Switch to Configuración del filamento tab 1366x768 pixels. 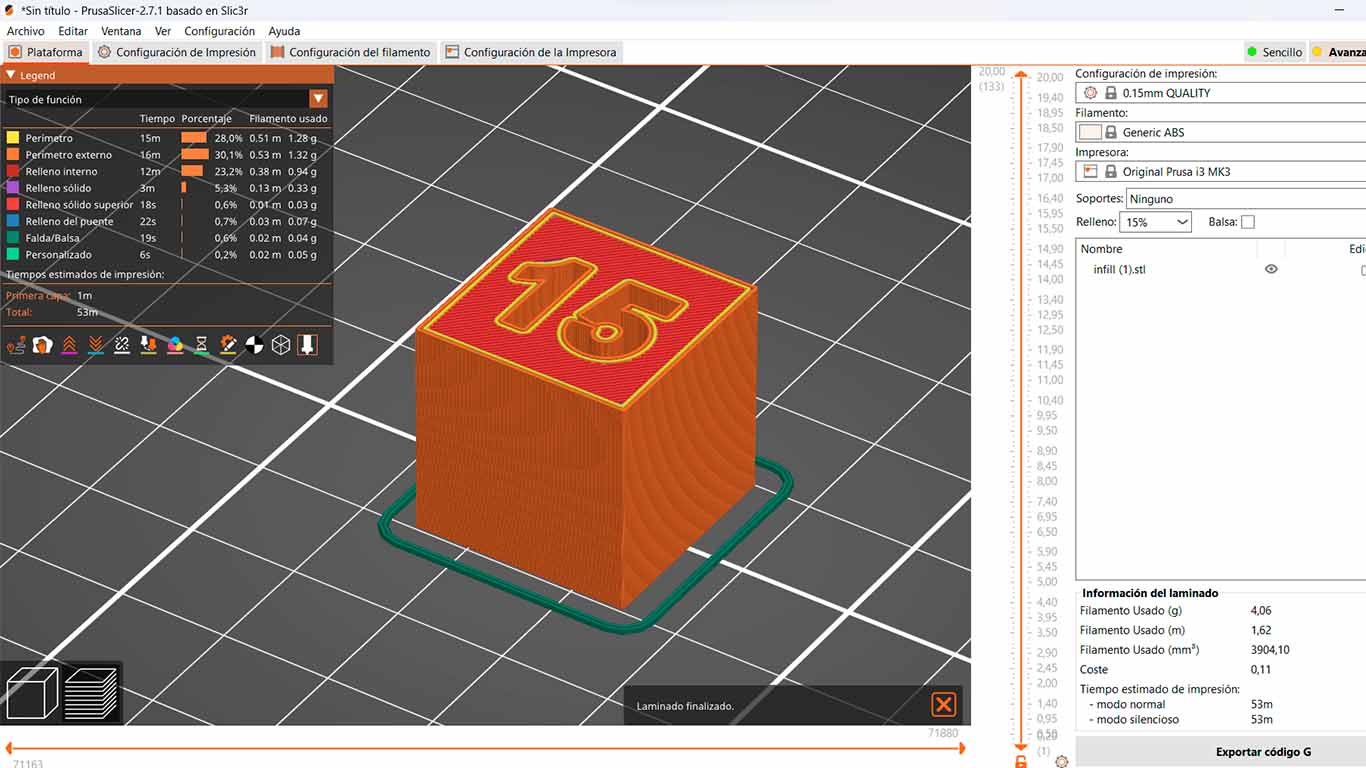pyautogui.click(x=351, y=52)
